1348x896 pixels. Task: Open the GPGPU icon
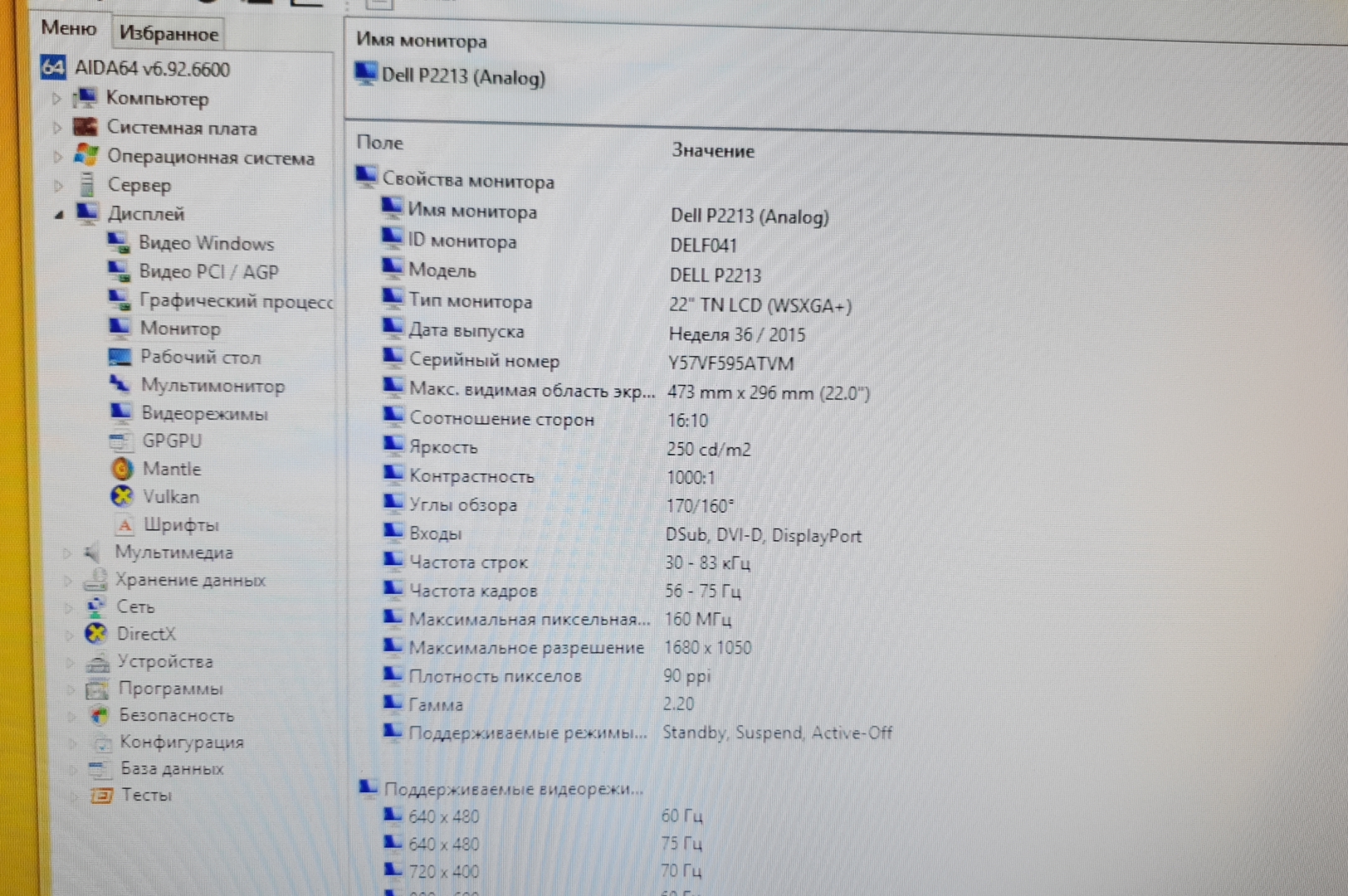(x=121, y=441)
